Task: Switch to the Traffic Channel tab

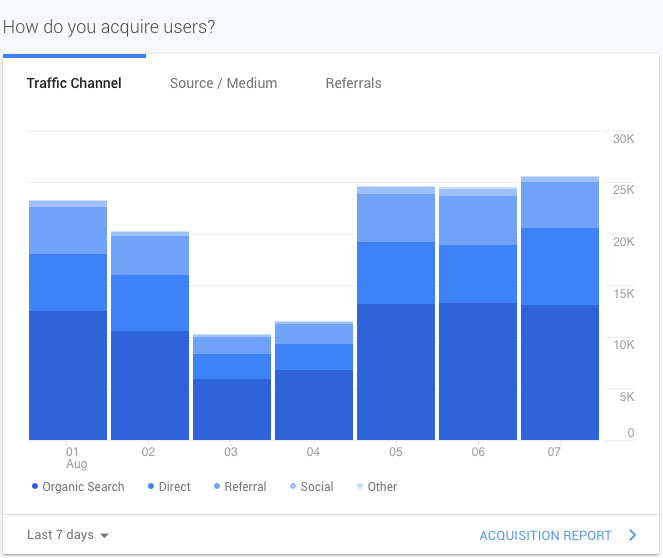Action: click(74, 83)
